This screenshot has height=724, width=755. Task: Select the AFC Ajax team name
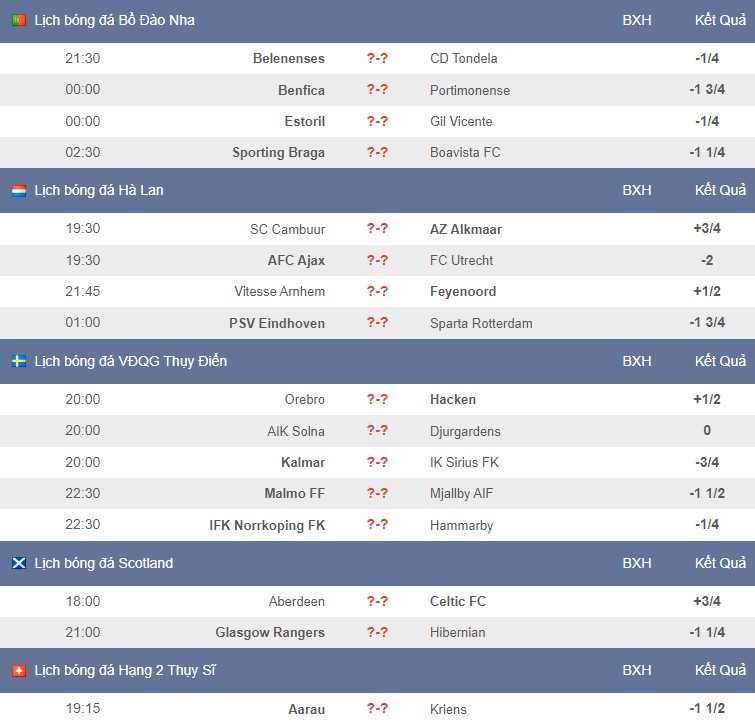coord(296,260)
